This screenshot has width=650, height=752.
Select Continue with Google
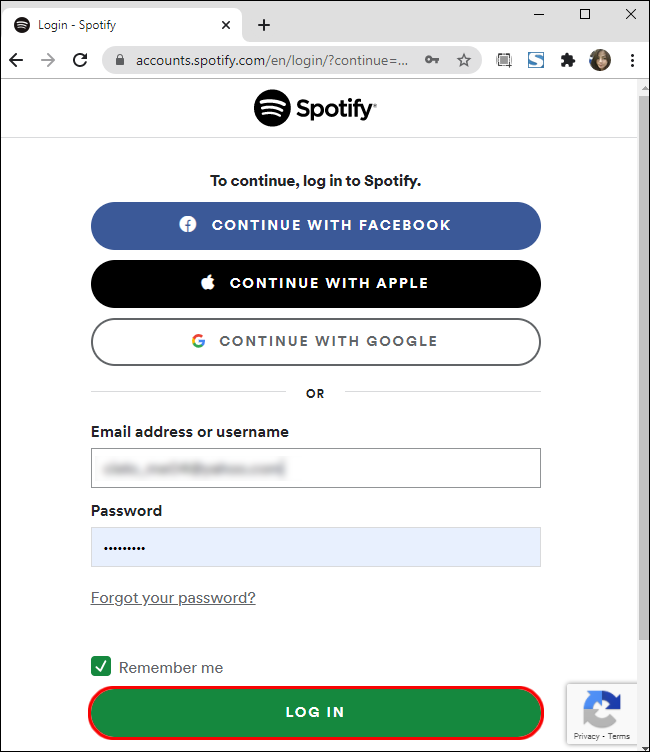click(x=315, y=342)
